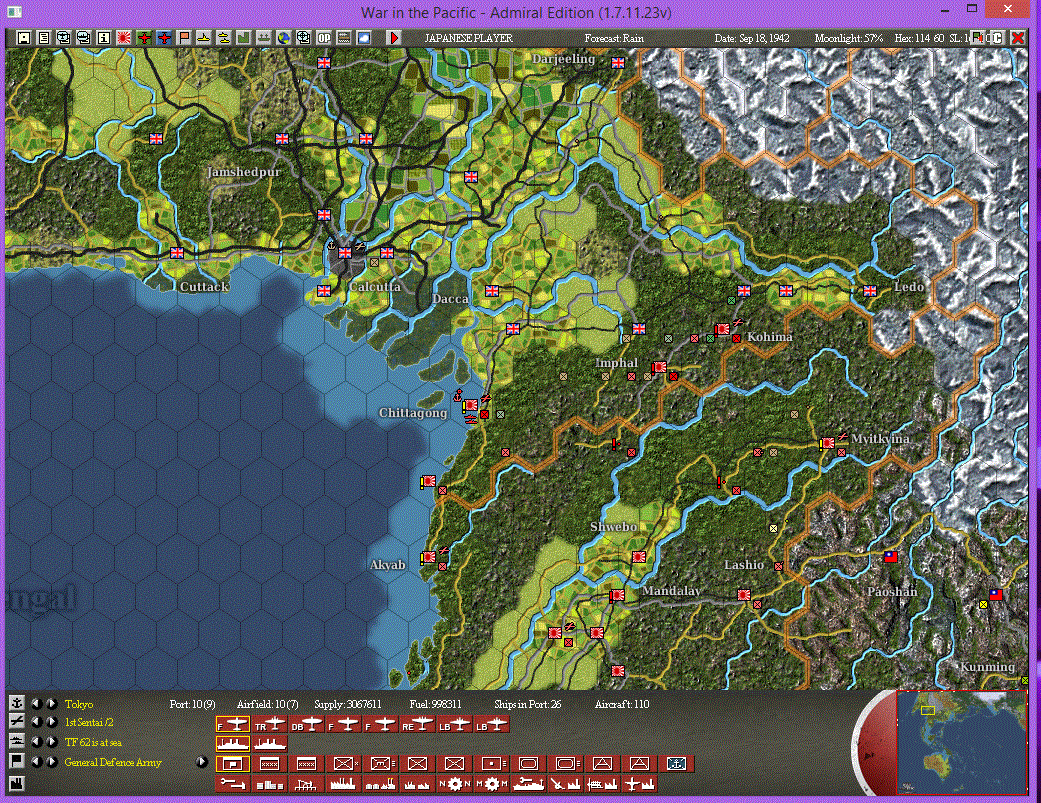Click the single yellow ship toolbar icon
The image size is (1041, 803).
click(x=204, y=38)
